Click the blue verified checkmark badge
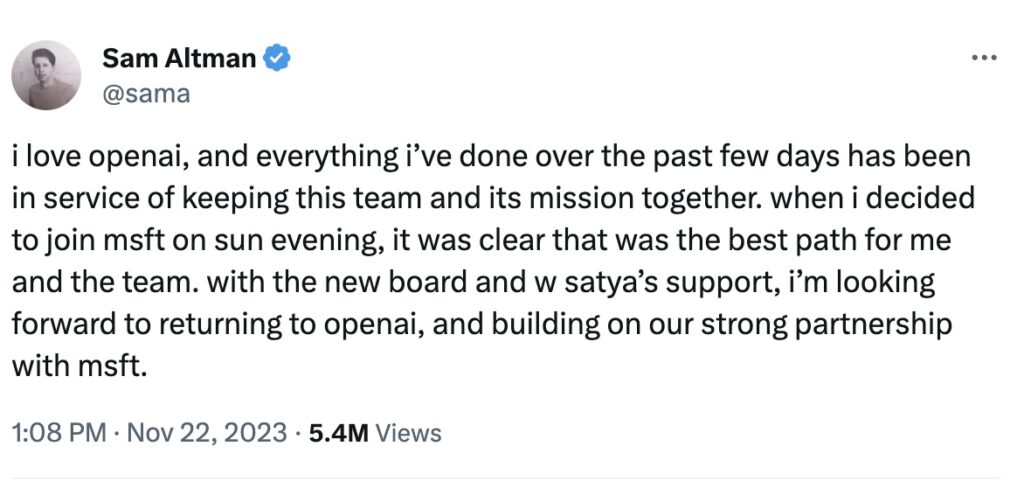The image size is (1024, 495). (276, 58)
